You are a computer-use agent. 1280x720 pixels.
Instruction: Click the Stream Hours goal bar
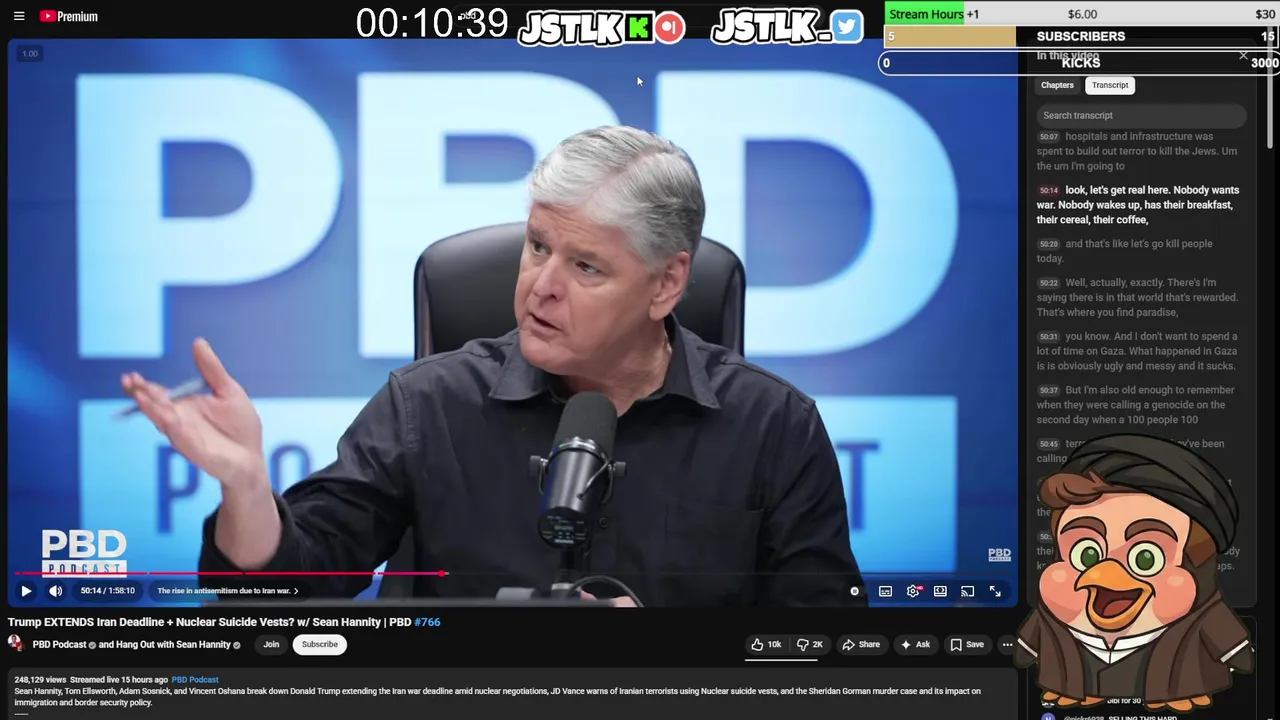click(x=1081, y=14)
